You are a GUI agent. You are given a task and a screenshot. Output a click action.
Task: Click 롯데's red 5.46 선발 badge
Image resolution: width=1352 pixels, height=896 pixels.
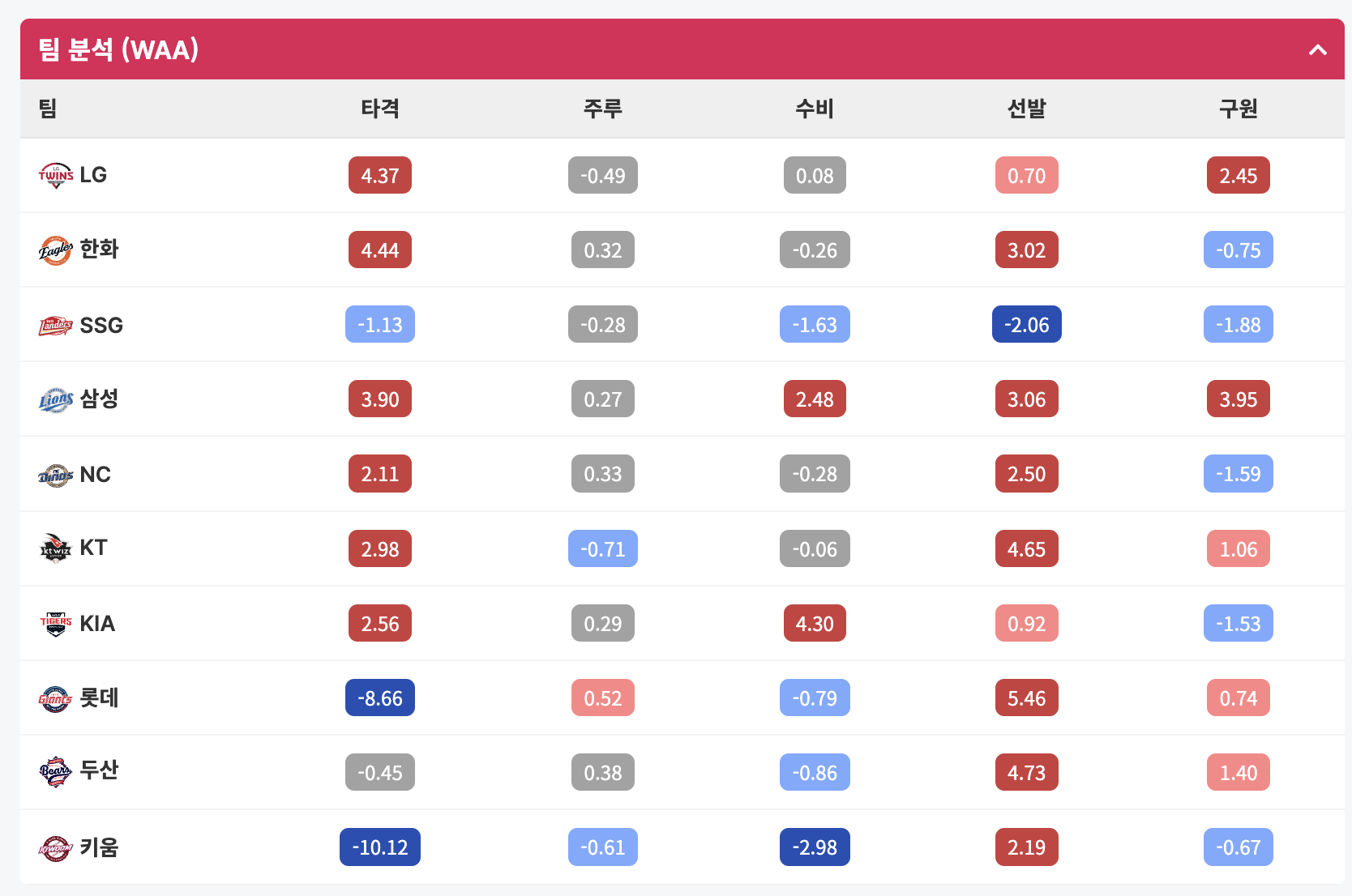1027,698
